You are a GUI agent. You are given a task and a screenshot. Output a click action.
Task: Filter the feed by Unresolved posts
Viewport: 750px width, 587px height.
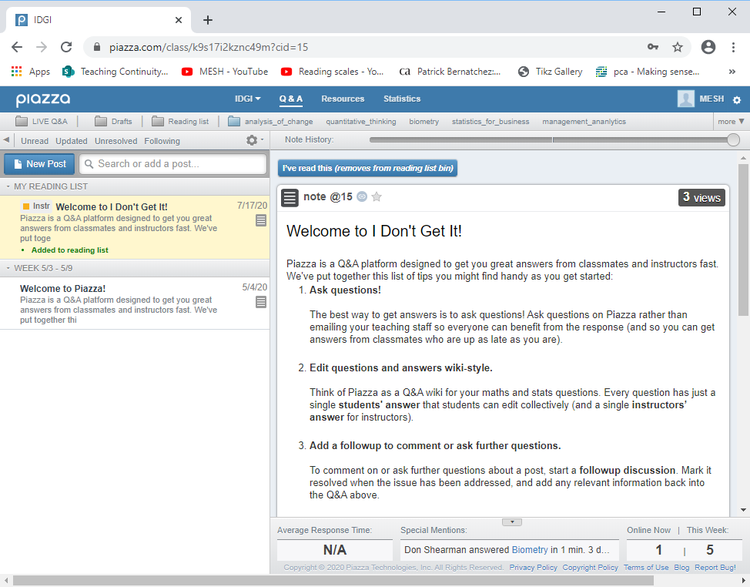(x=116, y=141)
